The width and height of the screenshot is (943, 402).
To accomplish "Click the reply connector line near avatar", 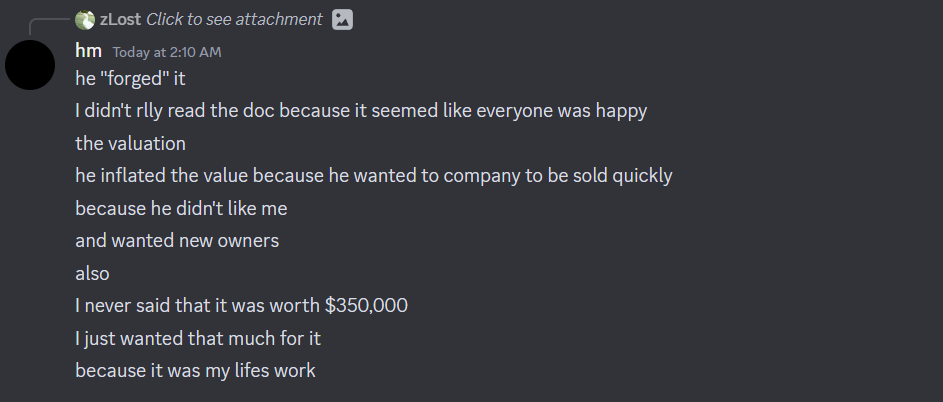I will coord(49,26).
